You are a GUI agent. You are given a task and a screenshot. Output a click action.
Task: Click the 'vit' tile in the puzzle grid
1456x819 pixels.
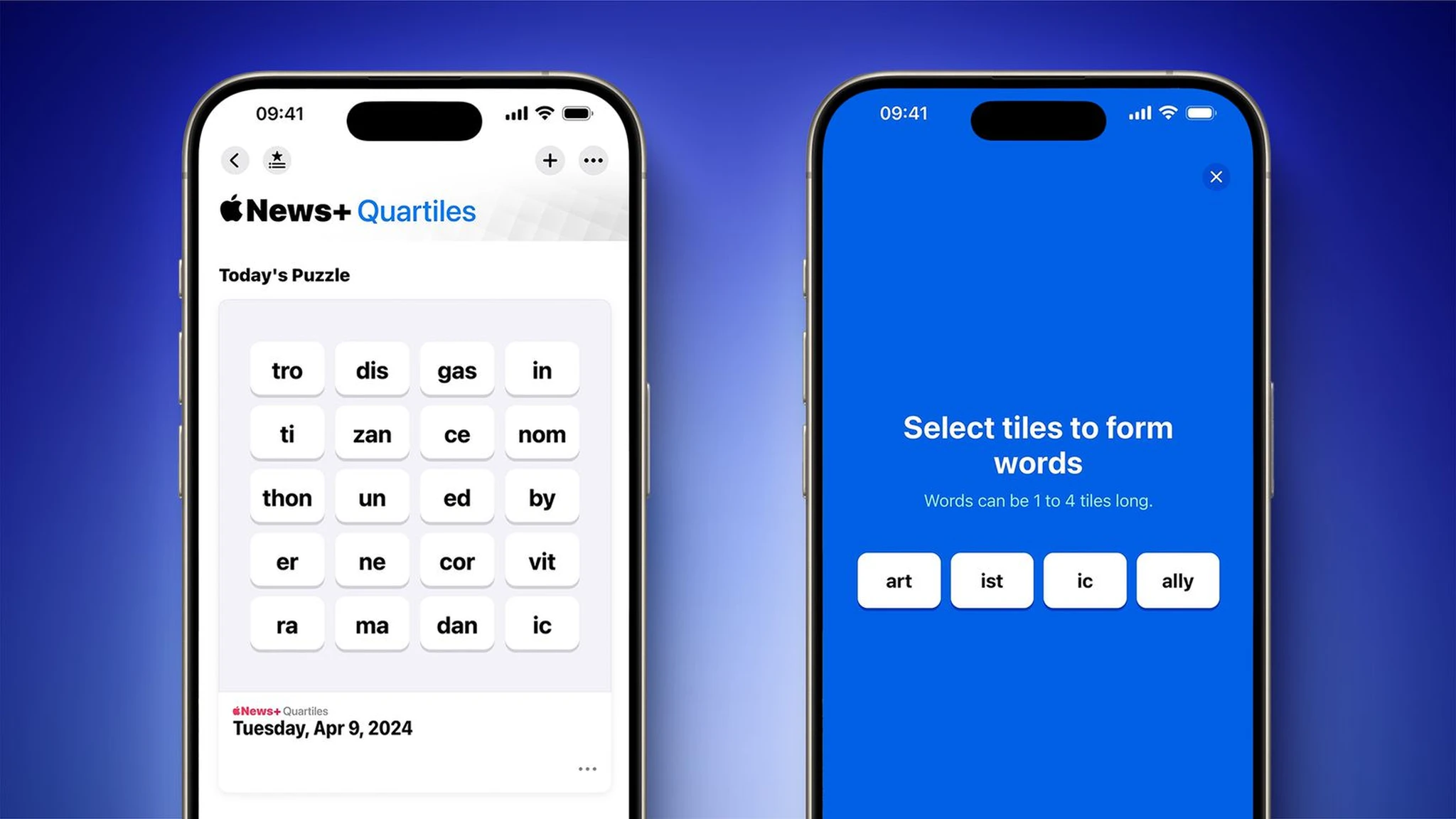(542, 562)
